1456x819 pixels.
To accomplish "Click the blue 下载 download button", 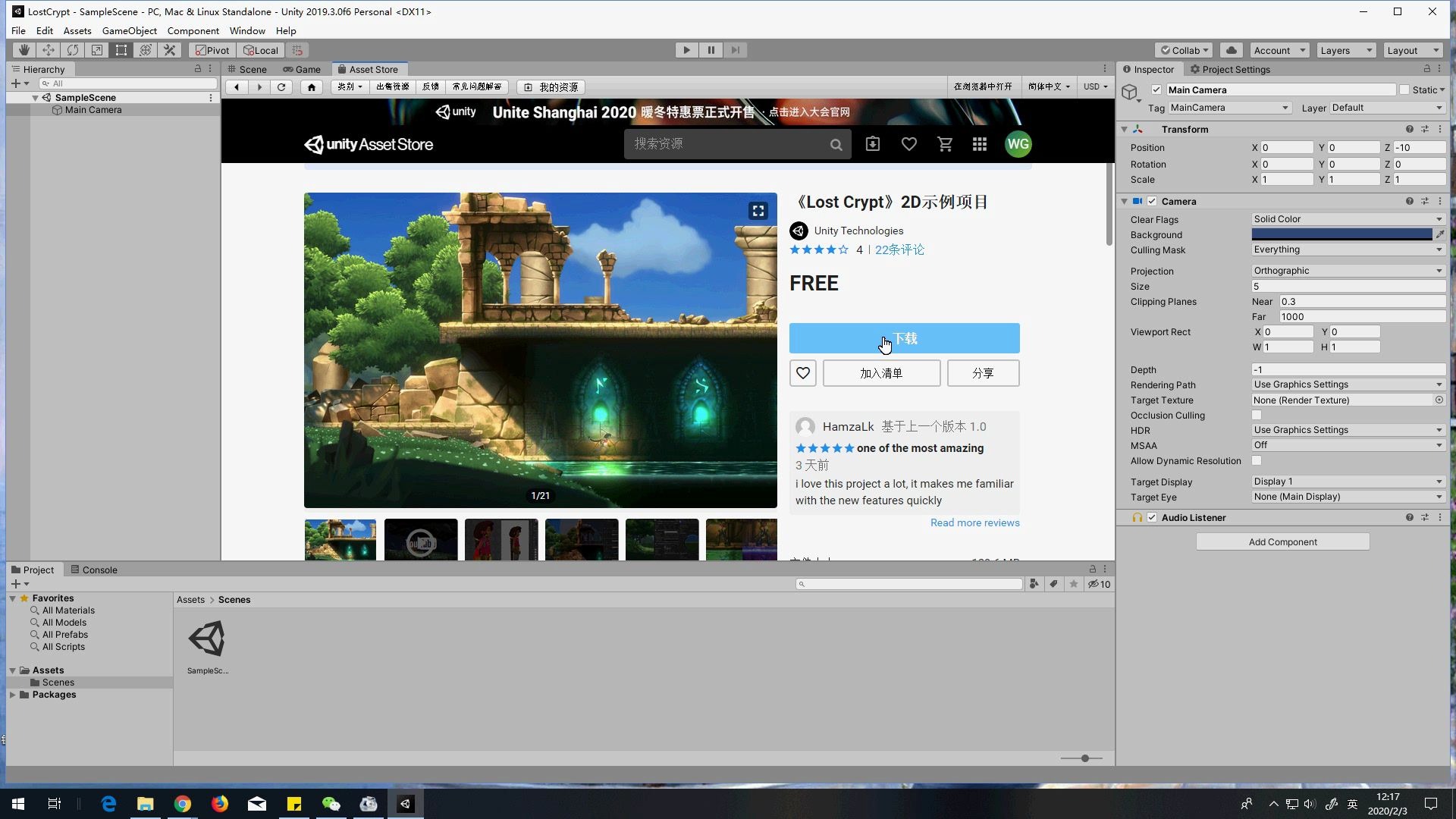I will coord(904,338).
